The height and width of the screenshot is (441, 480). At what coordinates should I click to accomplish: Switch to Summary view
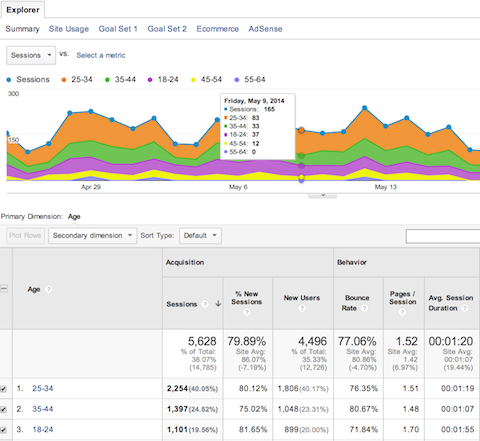tap(22, 29)
